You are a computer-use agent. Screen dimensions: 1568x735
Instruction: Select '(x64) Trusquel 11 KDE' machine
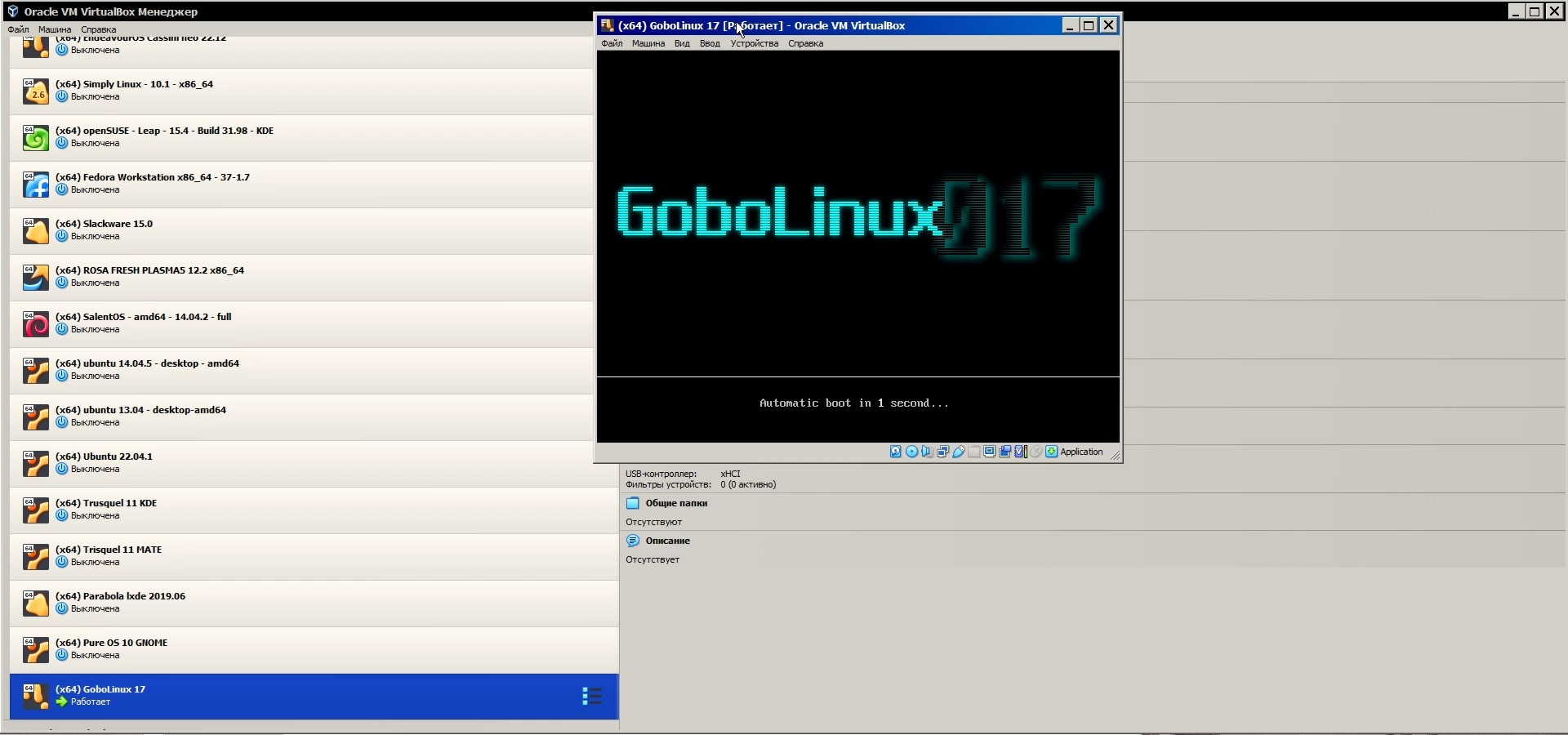pyautogui.click(x=314, y=510)
